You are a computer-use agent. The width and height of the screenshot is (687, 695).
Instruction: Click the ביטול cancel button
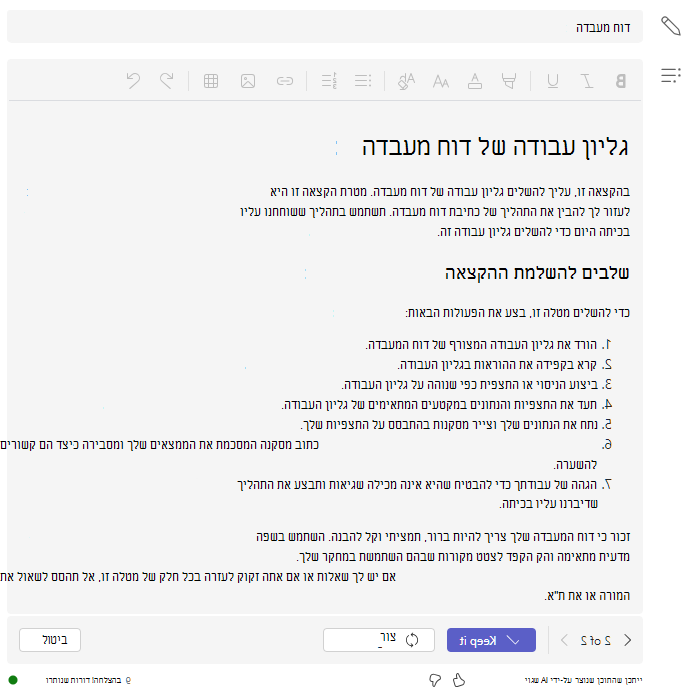(x=50, y=640)
